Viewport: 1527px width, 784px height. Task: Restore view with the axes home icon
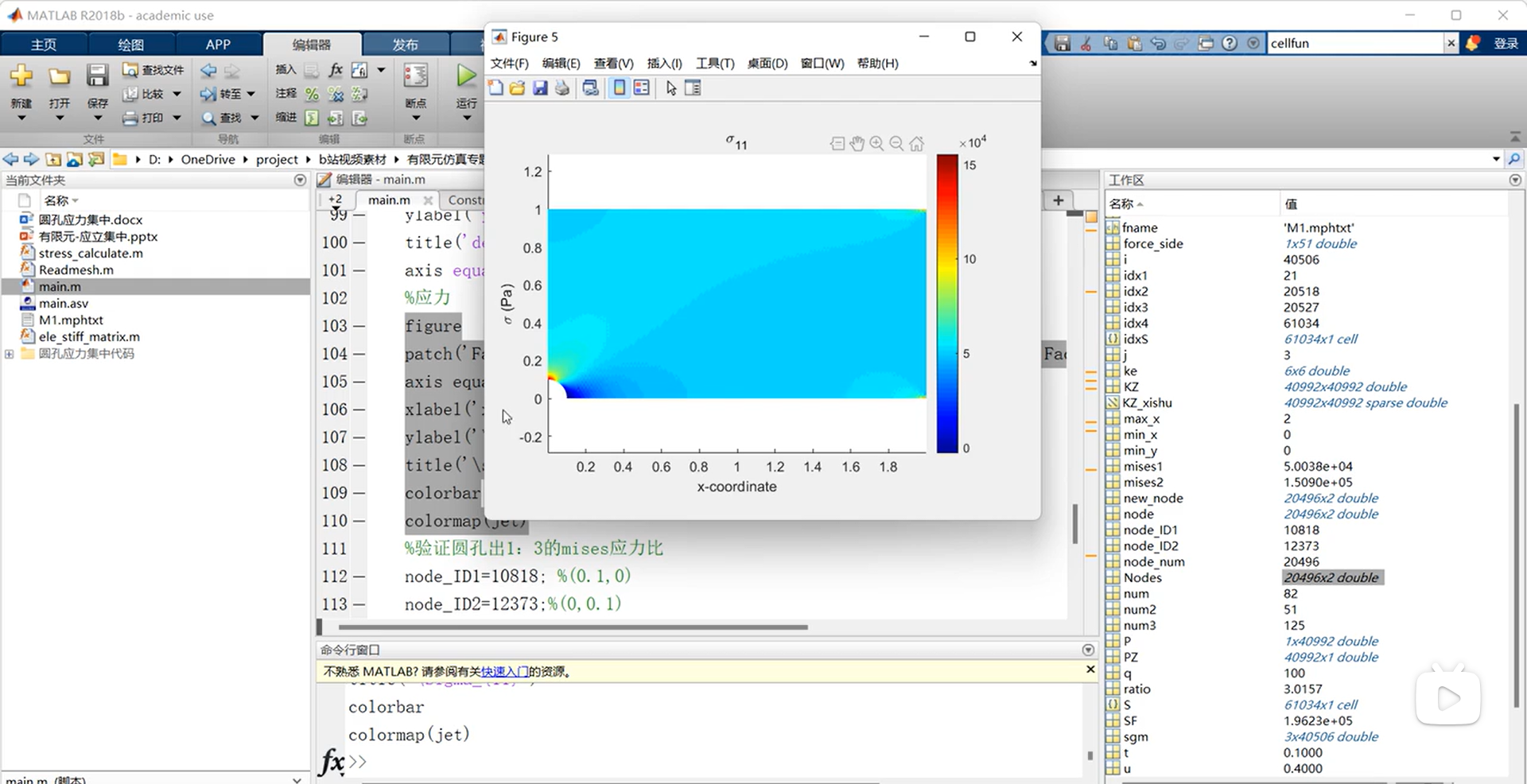pos(917,143)
